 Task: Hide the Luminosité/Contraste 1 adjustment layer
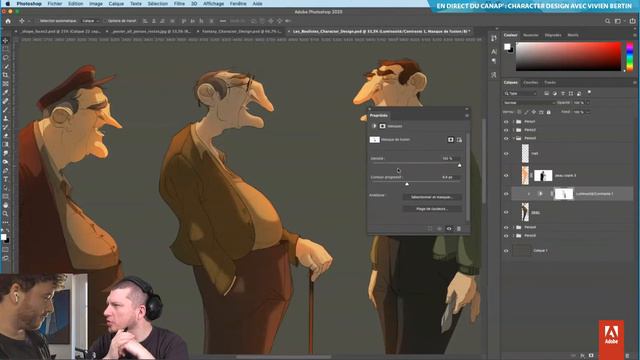[x=506, y=194]
